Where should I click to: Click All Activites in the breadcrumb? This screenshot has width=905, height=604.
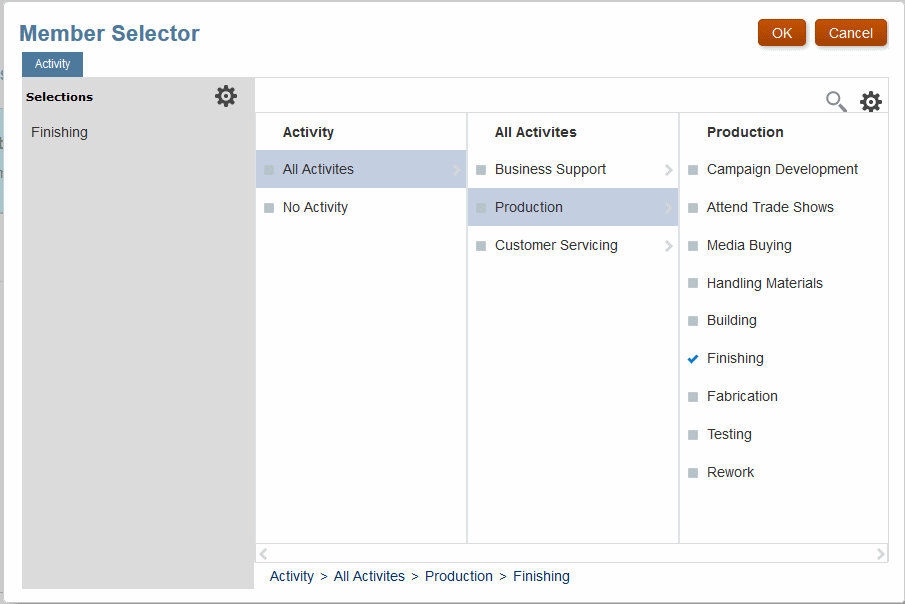pos(369,576)
